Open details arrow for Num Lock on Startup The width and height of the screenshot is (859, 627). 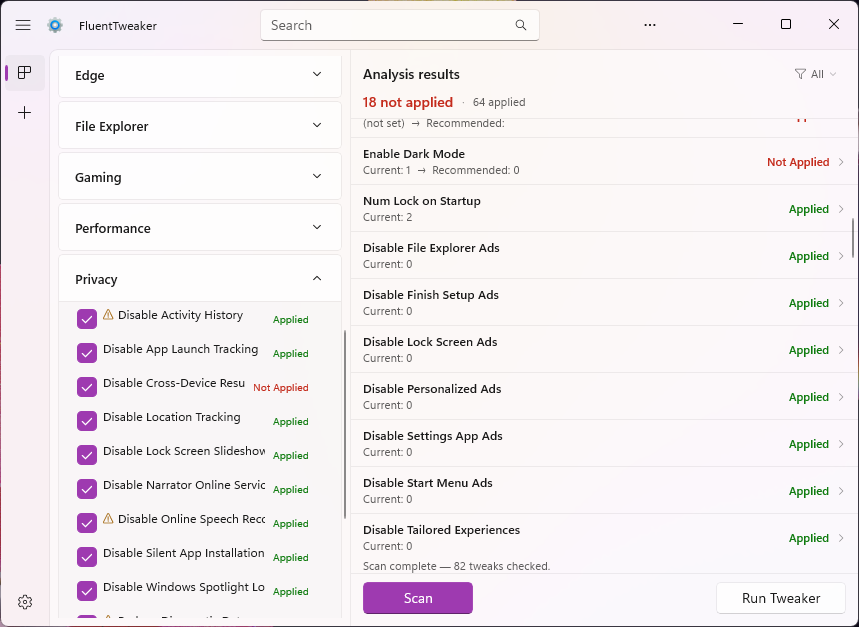point(841,209)
